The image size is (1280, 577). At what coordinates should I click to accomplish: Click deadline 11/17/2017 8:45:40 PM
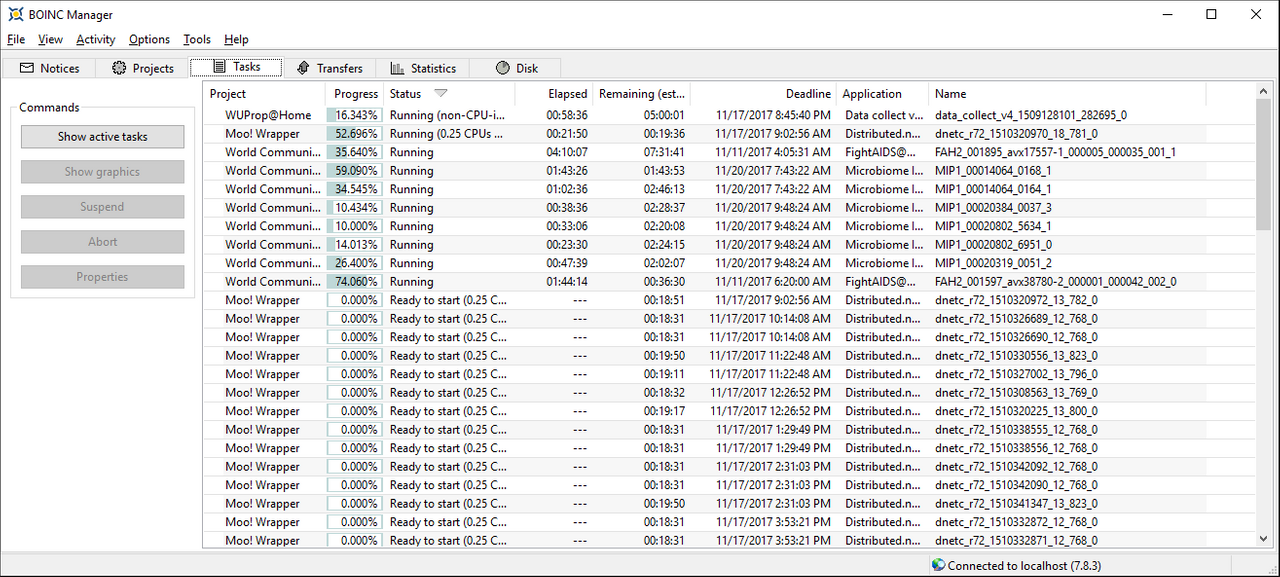click(x=773, y=115)
